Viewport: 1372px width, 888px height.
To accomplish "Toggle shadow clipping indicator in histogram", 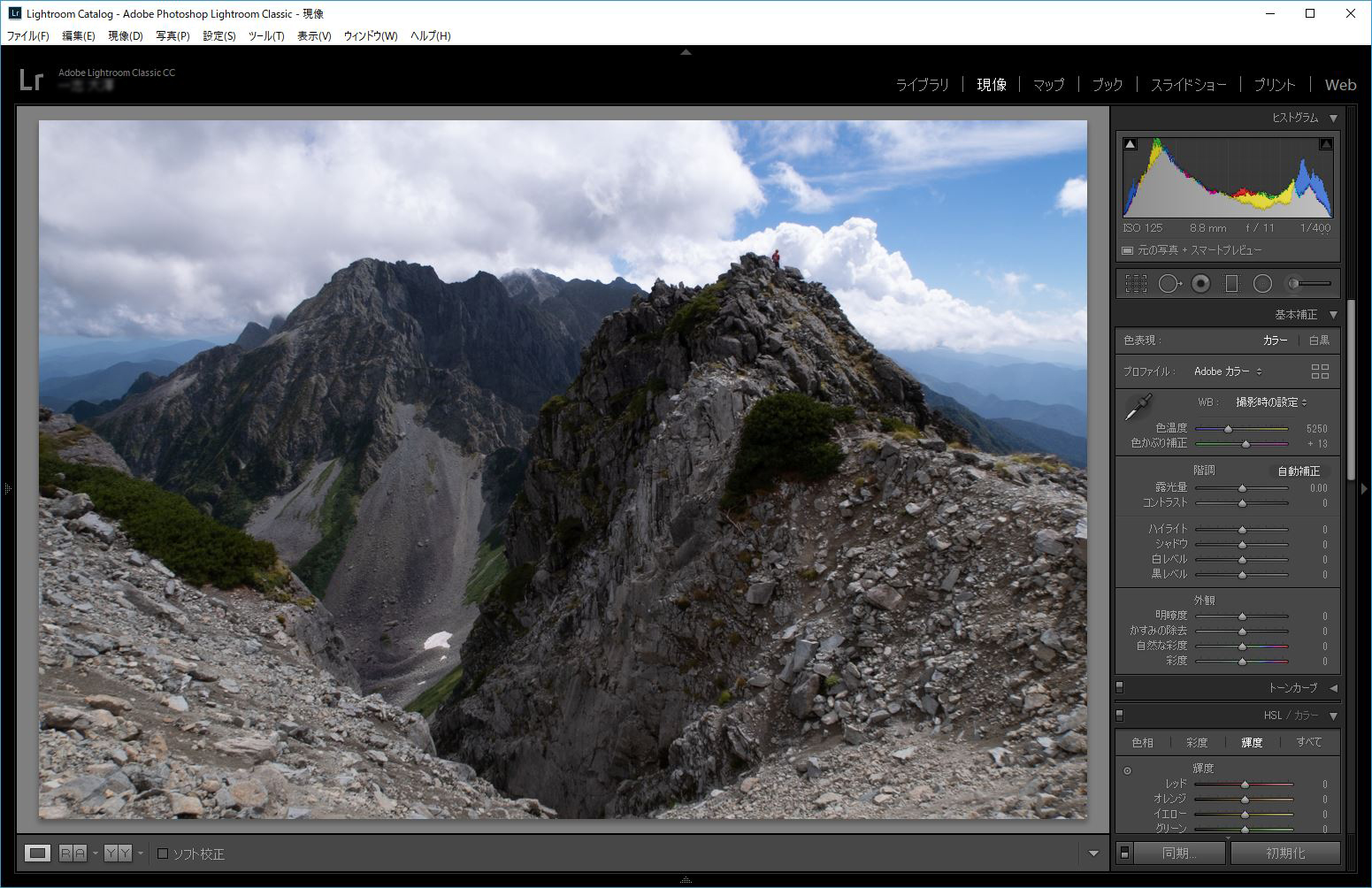I will pyautogui.click(x=1131, y=144).
